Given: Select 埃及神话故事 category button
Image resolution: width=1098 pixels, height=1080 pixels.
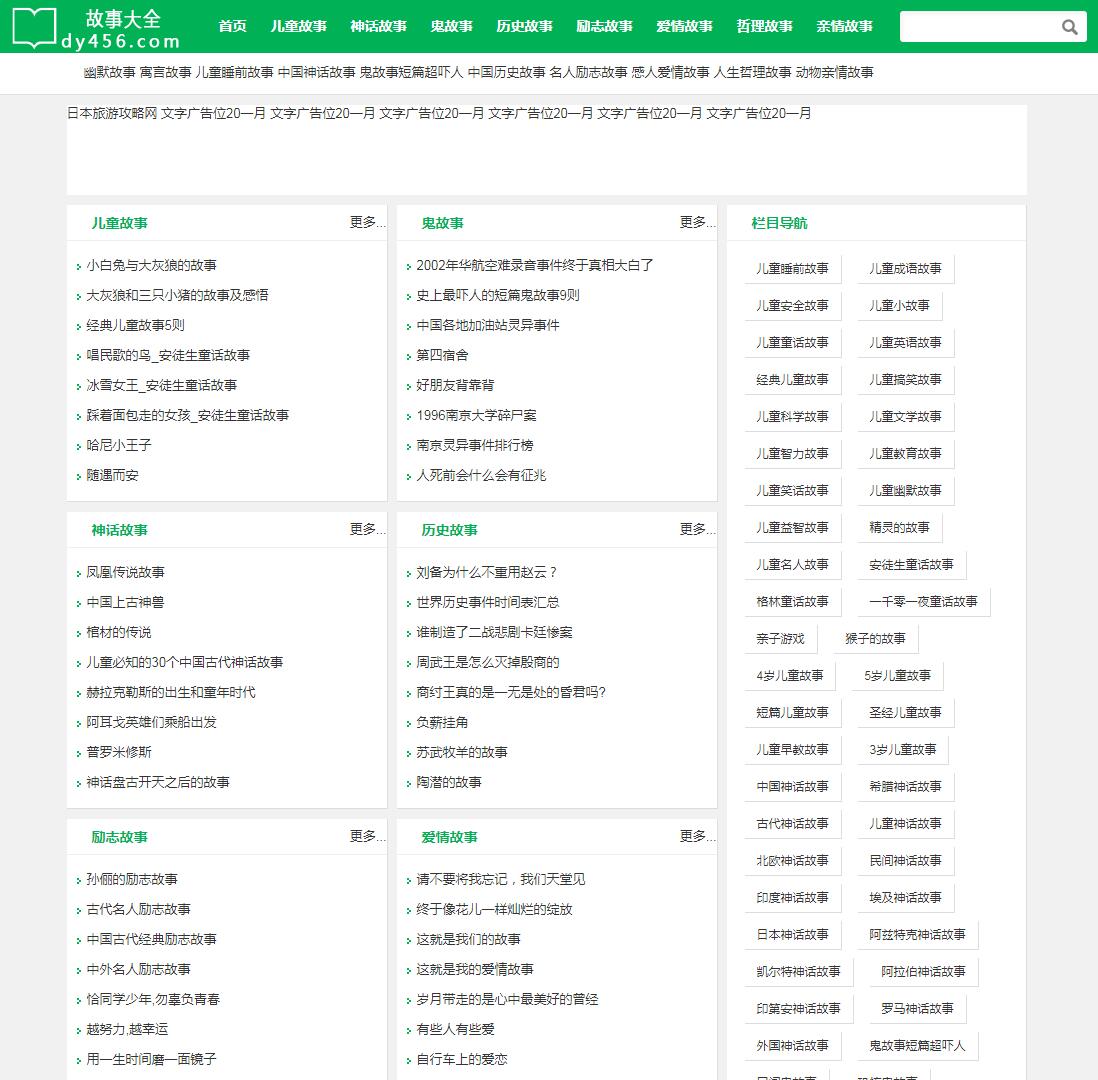Looking at the screenshot, I should tap(905, 898).
